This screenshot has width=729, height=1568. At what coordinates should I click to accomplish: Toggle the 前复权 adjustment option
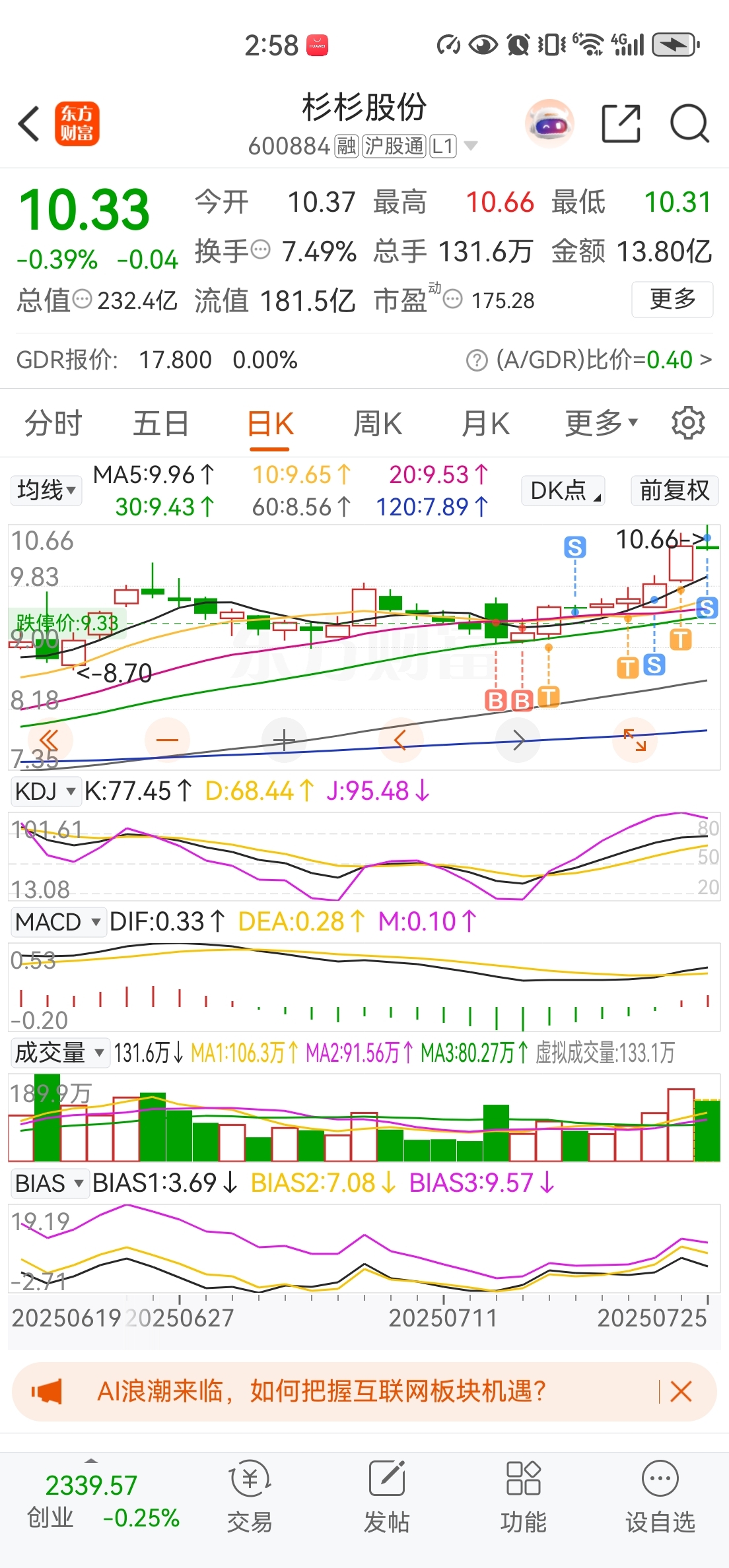coord(674,490)
